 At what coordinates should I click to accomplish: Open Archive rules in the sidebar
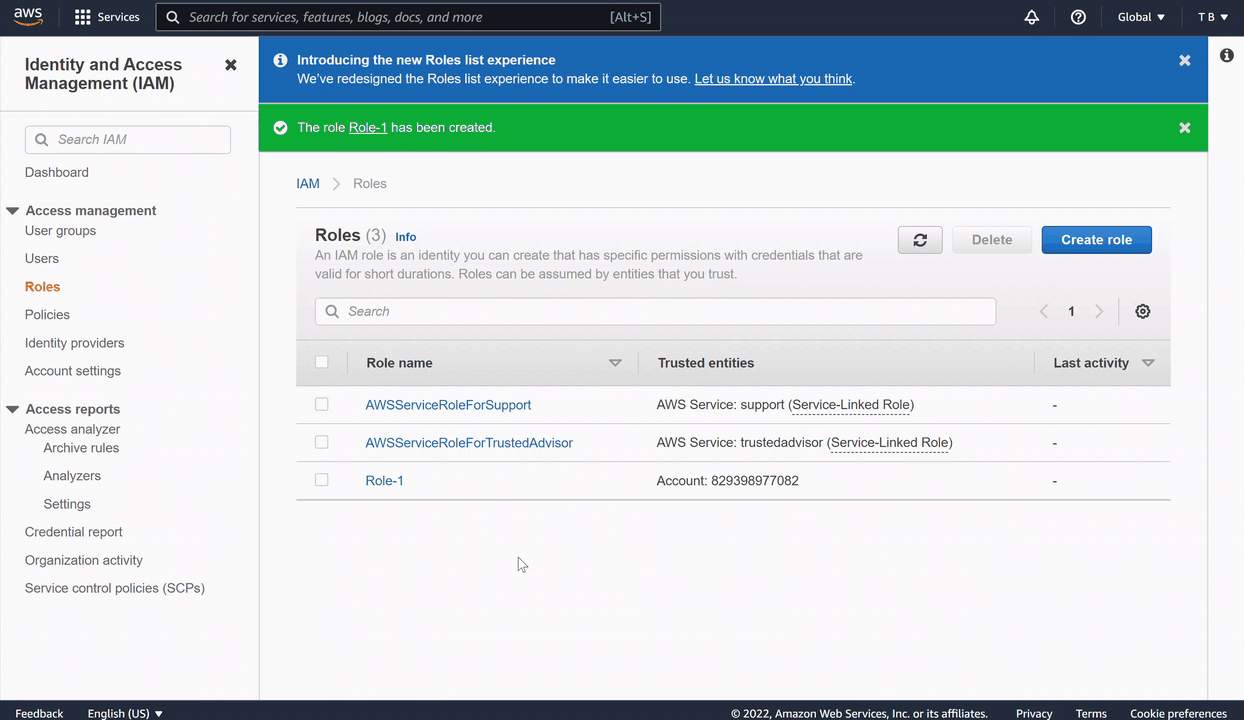pos(81,448)
